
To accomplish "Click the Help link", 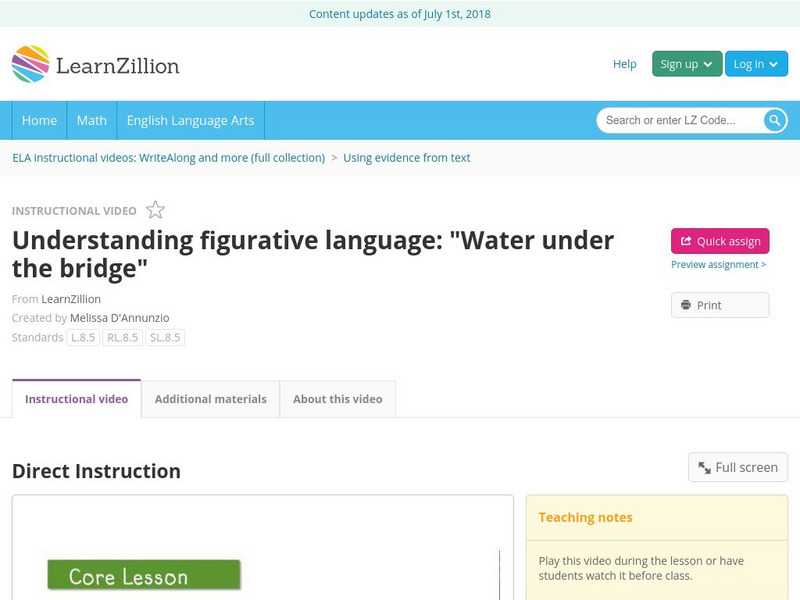I will (x=625, y=64).
